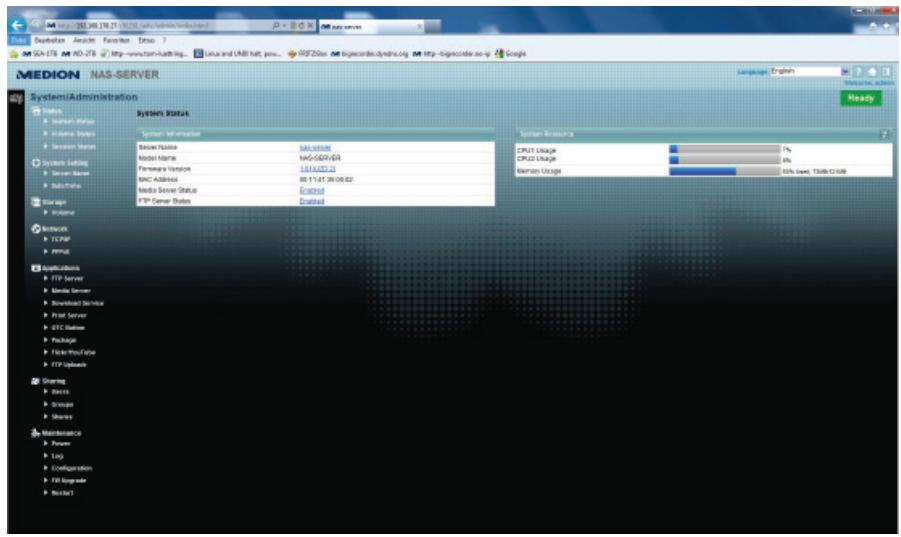Open the Maintenance section icon
The width and height of the screenshot is (901, 537).
click(x=36, y=433)
